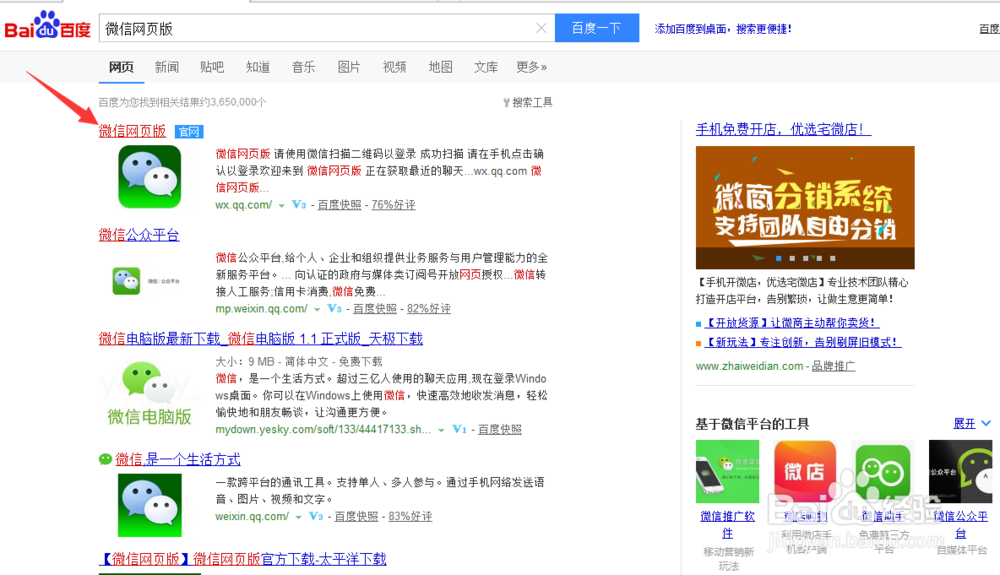Expand the 更多» tab menu
1000x575 pixels.
click(x=531, y=67)
